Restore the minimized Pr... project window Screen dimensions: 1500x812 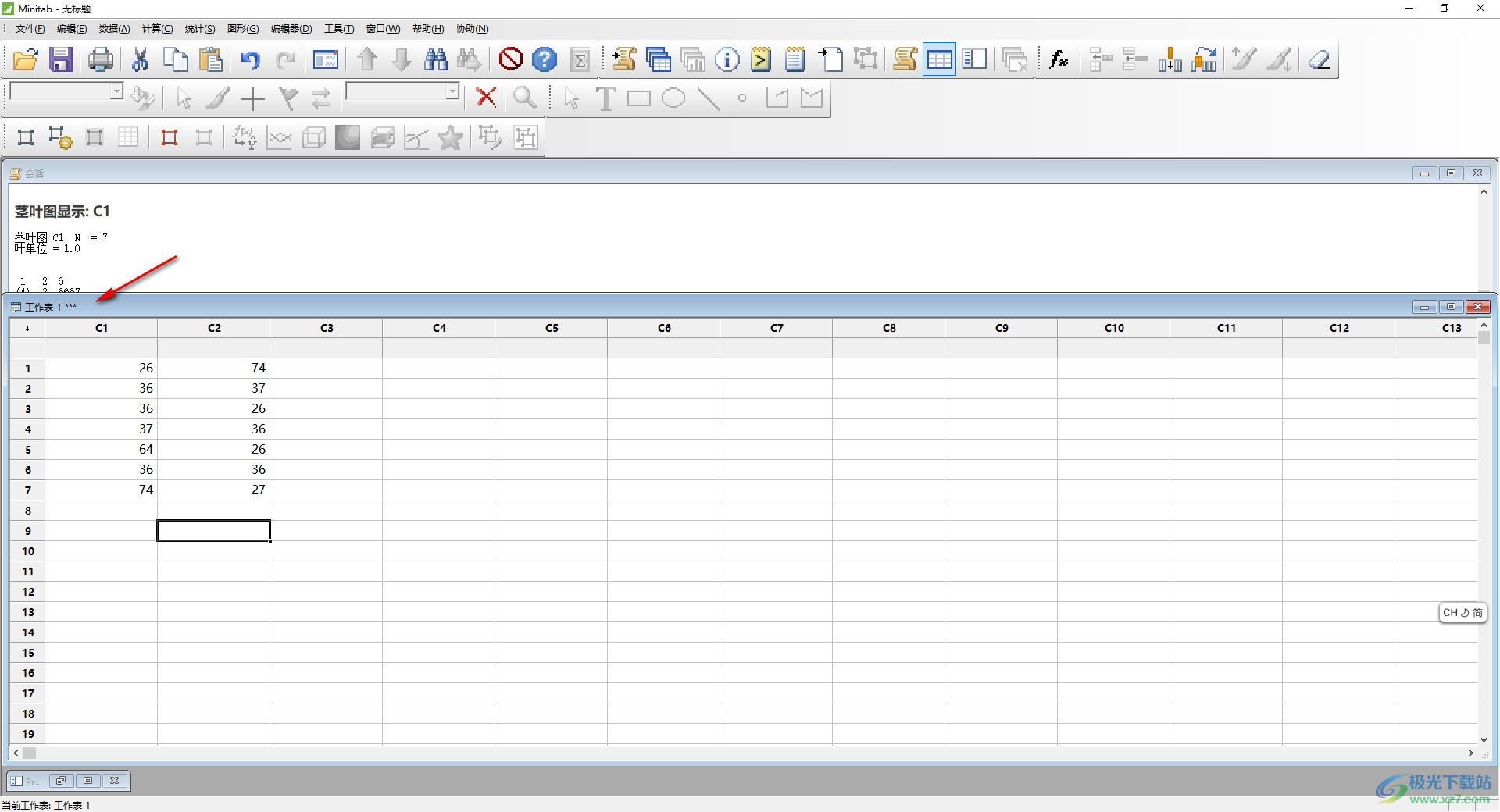(61, 781)
